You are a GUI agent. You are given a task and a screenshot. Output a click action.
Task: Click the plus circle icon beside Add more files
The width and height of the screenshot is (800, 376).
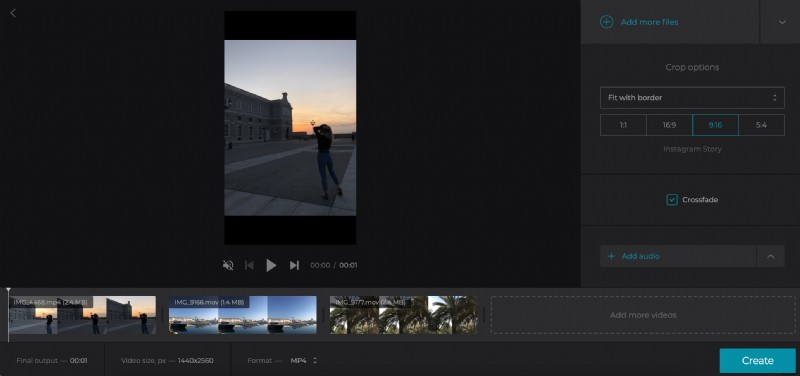[x=606, y=22]
